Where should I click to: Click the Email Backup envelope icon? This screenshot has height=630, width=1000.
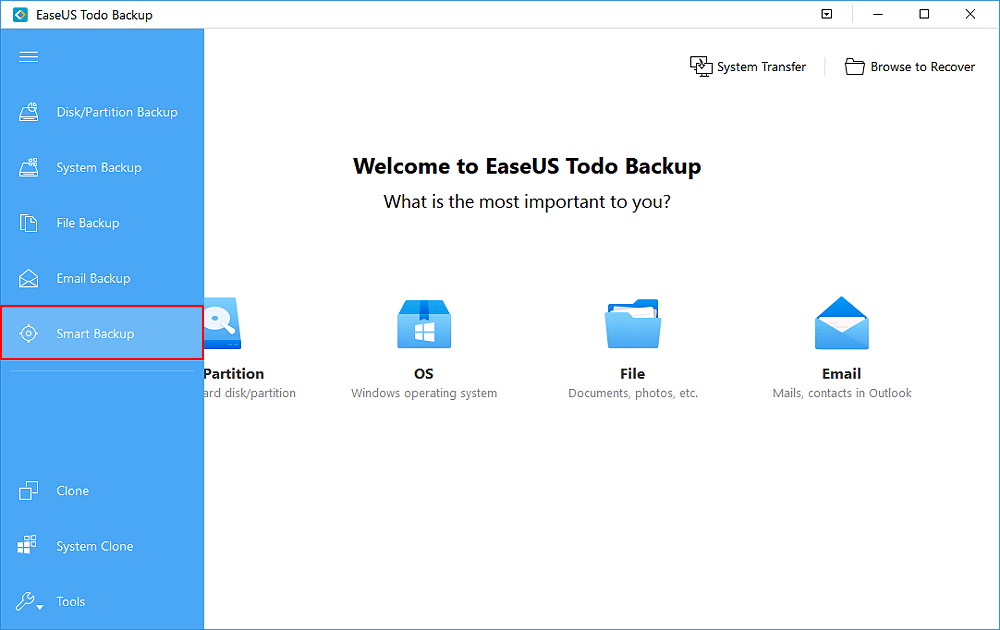pyautogui.click(x=28, y=279)
